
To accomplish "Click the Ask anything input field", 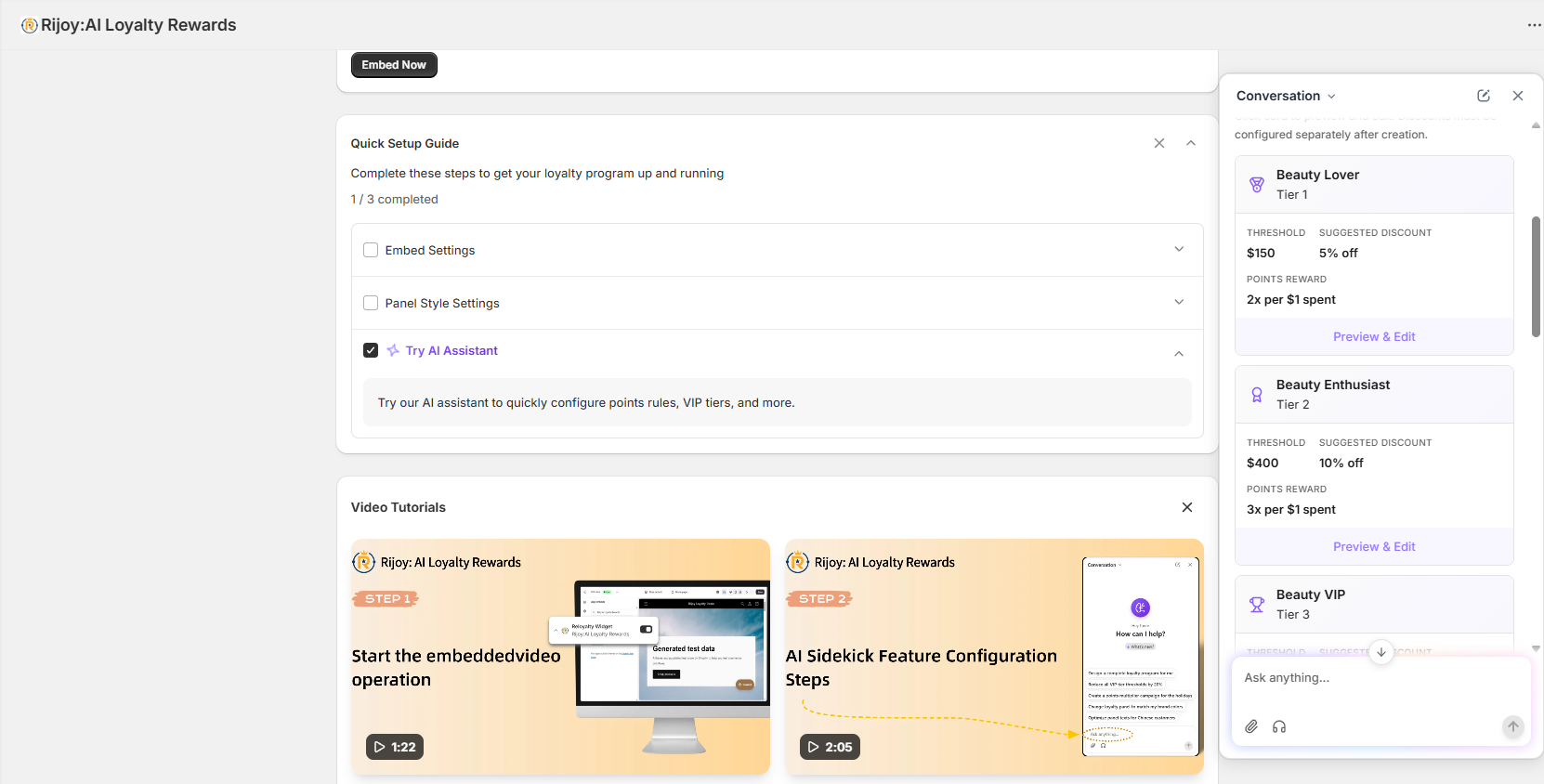I will coord(1380,678).
